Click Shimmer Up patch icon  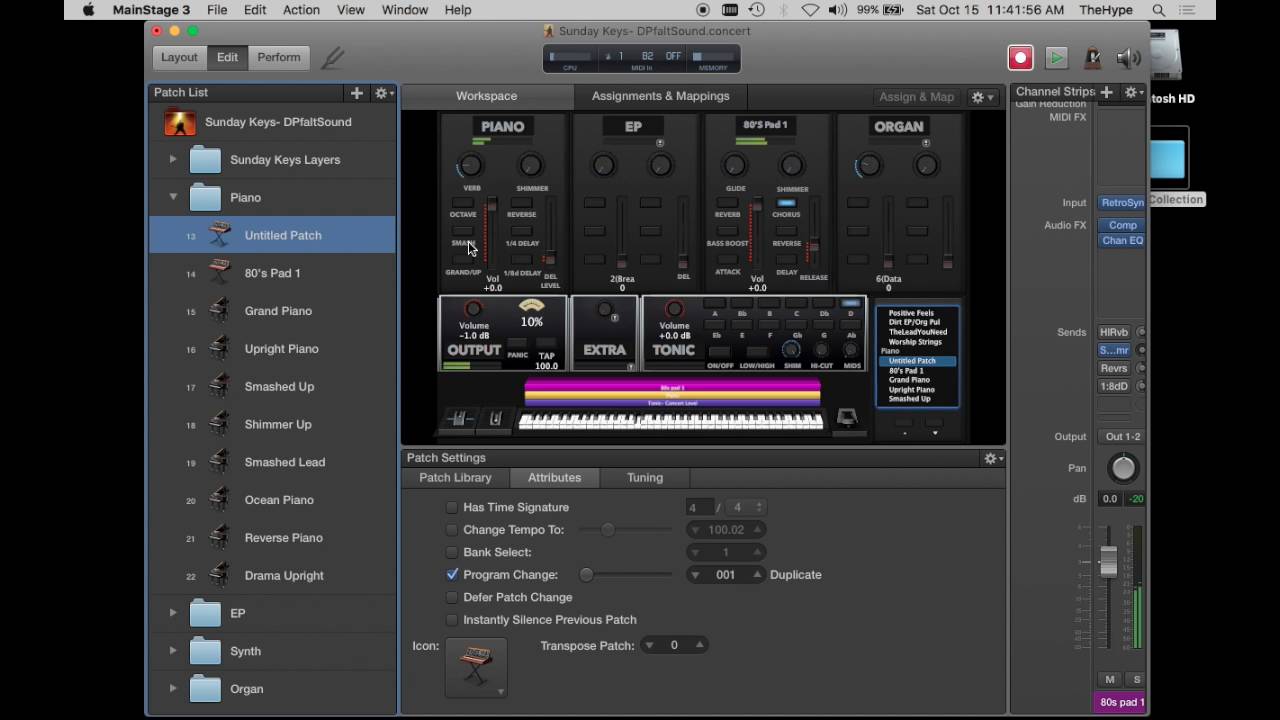point(220,424)
